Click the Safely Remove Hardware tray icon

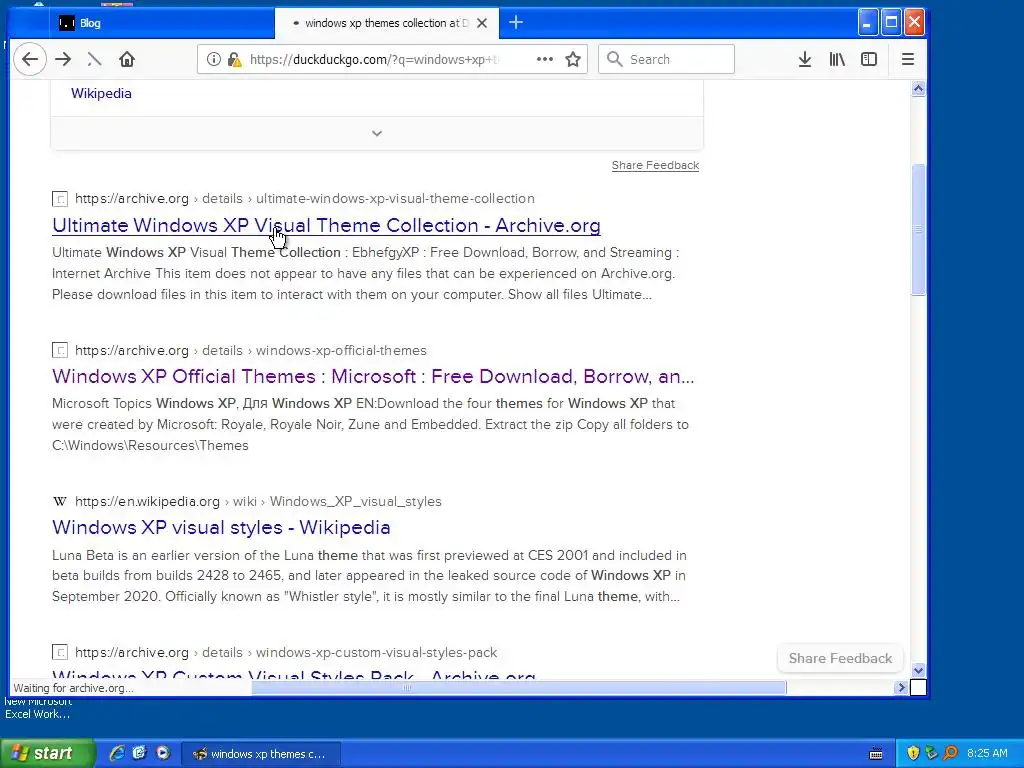tap(931, 753)
